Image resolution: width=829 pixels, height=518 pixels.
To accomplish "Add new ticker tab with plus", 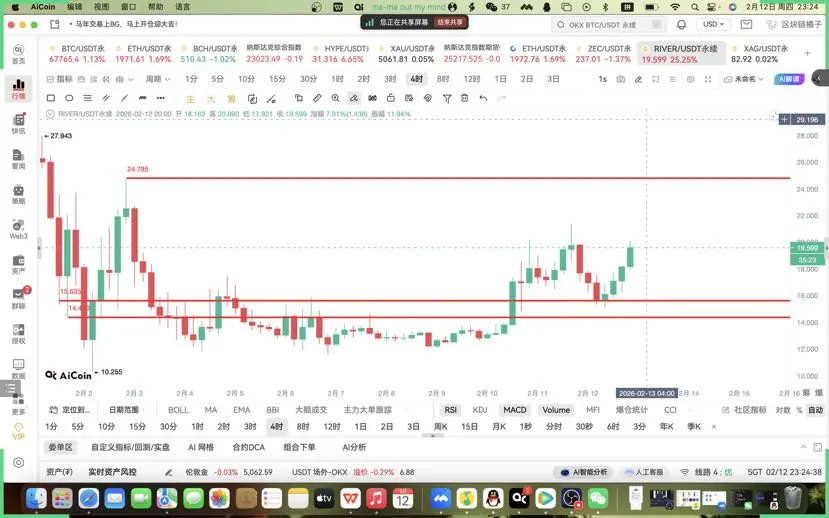I will [807, 53].
